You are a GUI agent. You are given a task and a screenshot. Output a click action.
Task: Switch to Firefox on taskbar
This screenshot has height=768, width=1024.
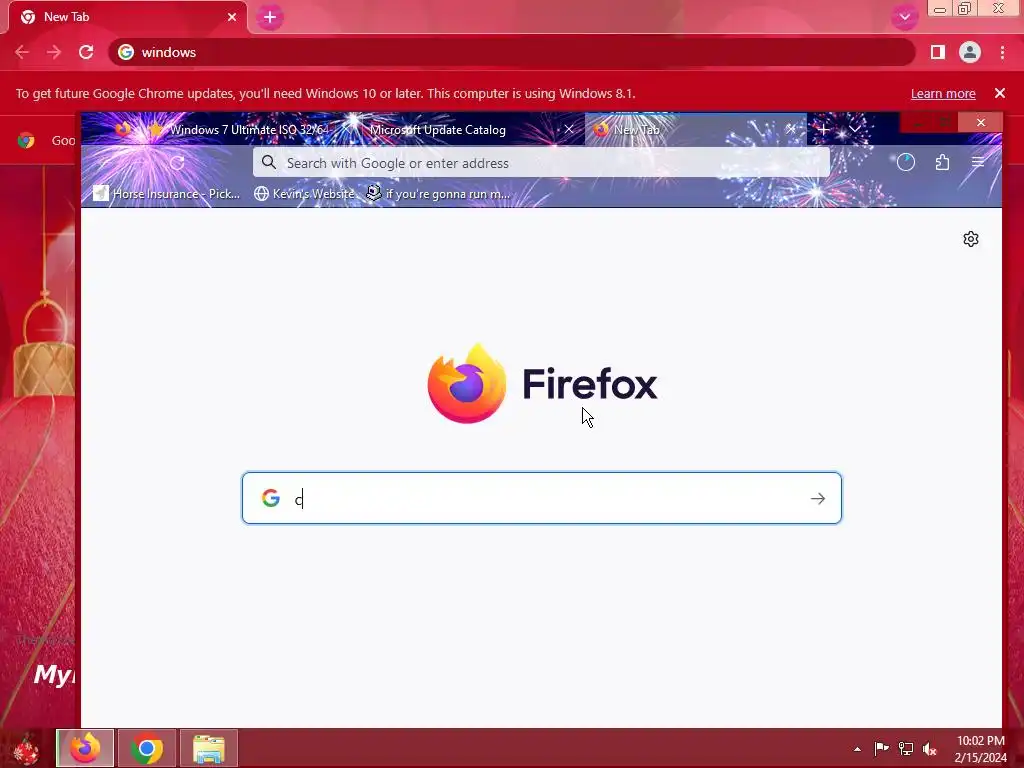pos(85,748)
